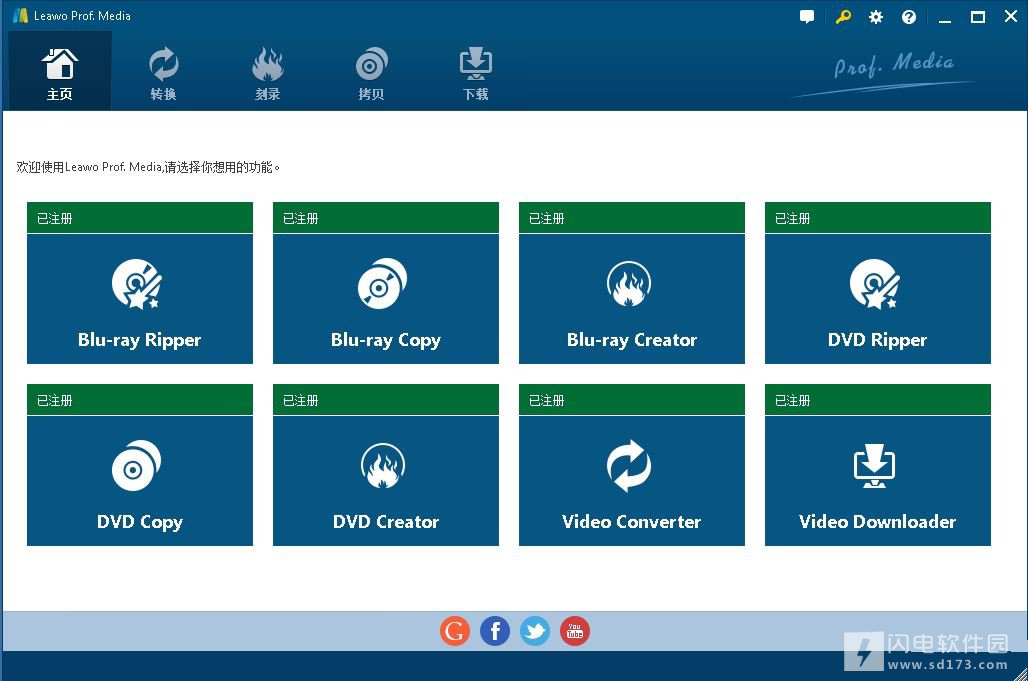Open the 主页 home tab
The image size is (1028, 681).
[x=60, y=71]
